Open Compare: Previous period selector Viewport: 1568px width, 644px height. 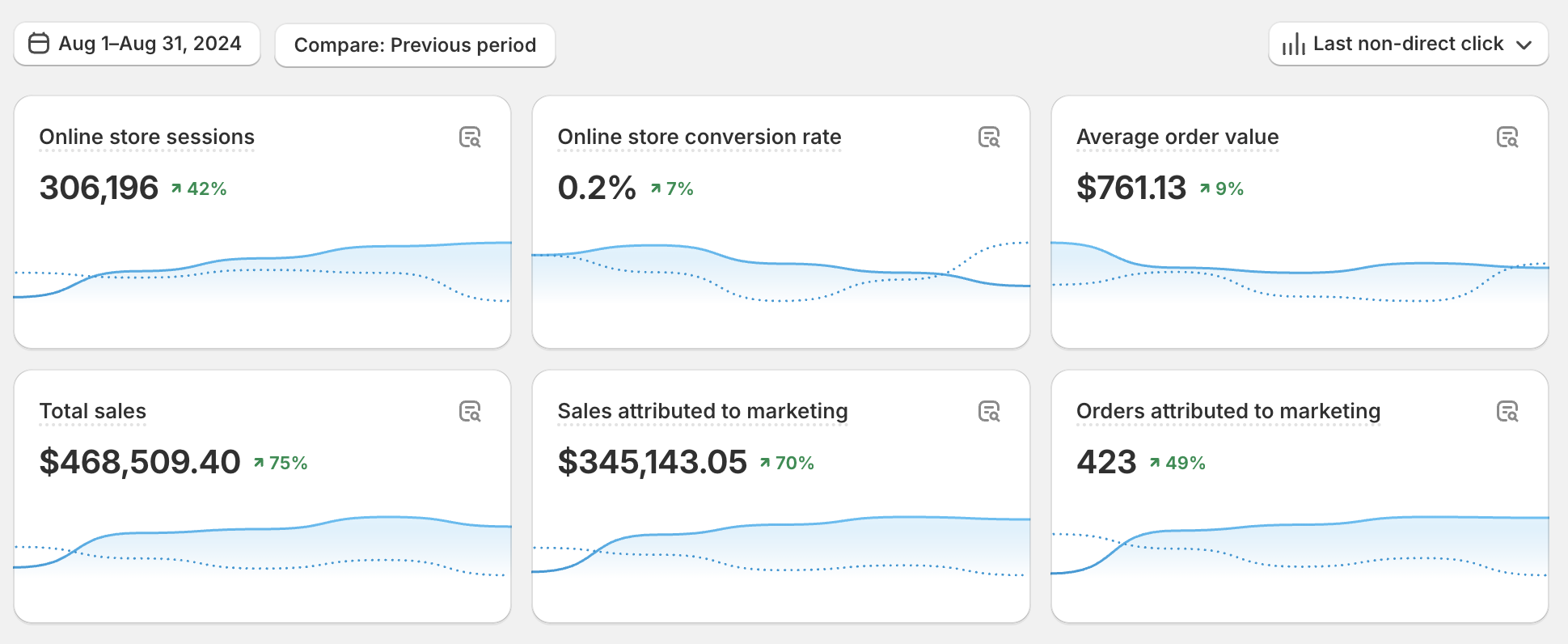click(x=415, y=45)
